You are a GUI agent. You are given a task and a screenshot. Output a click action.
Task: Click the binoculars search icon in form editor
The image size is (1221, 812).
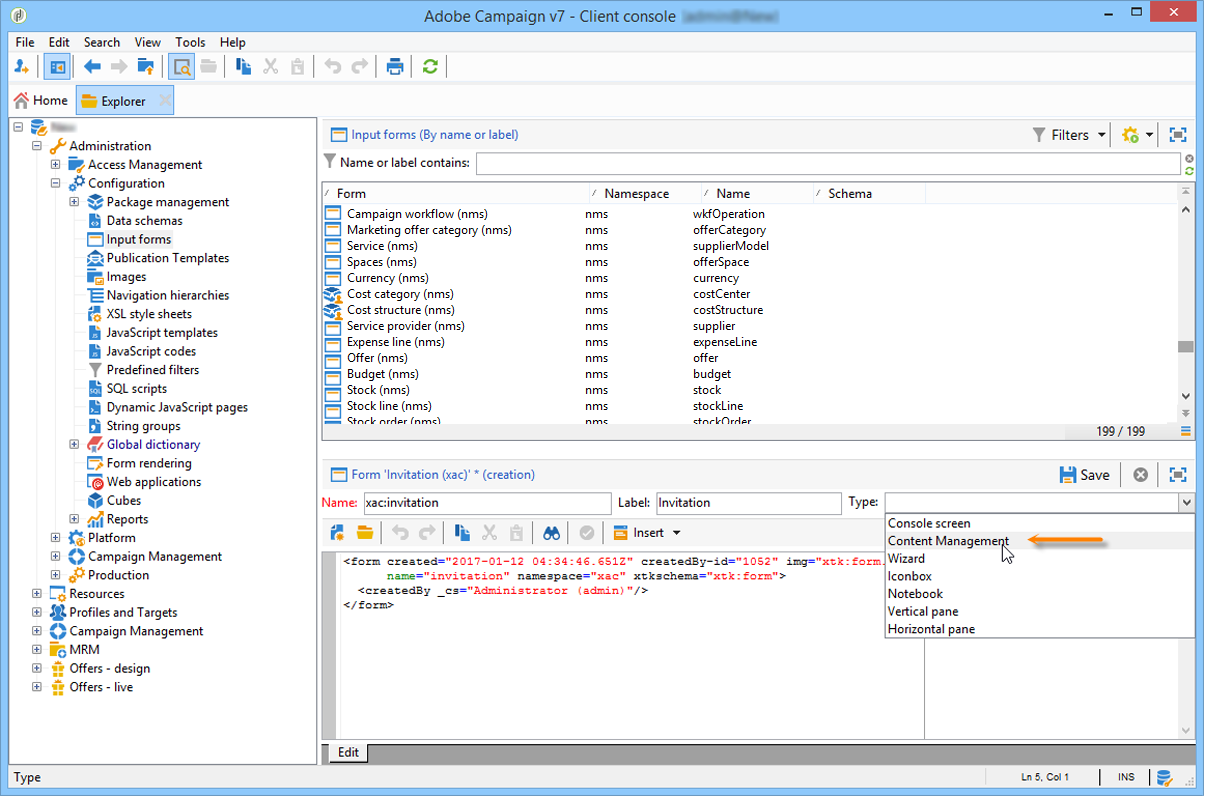(x=551, y=533)
